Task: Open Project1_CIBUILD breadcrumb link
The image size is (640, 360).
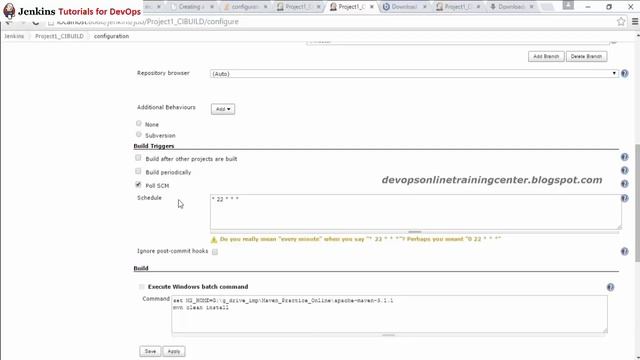Action: tap(59, 36)
